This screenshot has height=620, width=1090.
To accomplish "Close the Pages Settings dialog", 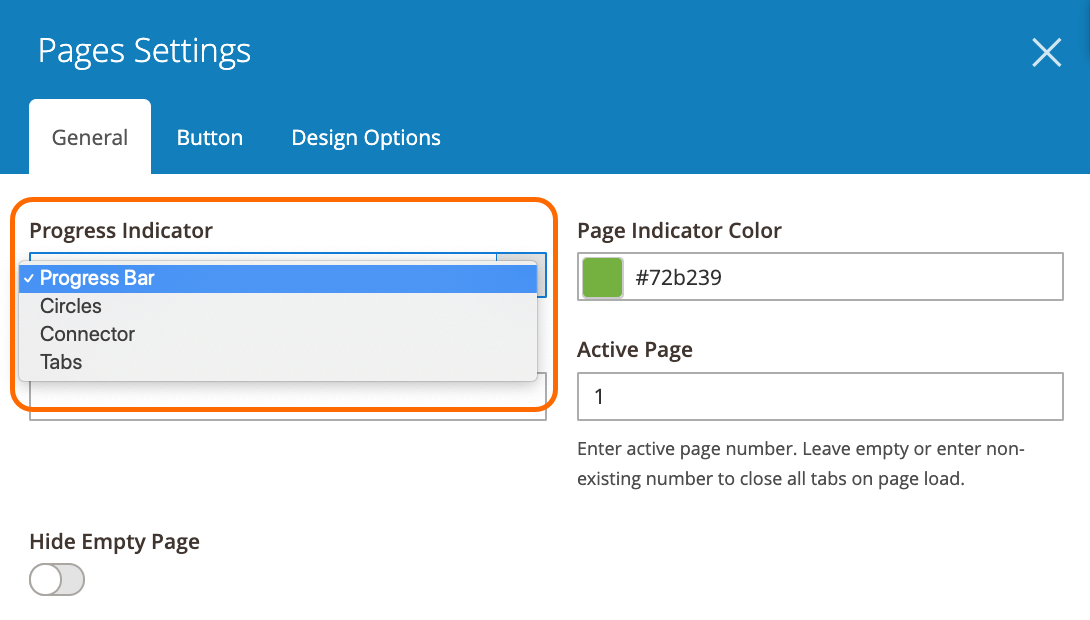I will coord(1046,52).
